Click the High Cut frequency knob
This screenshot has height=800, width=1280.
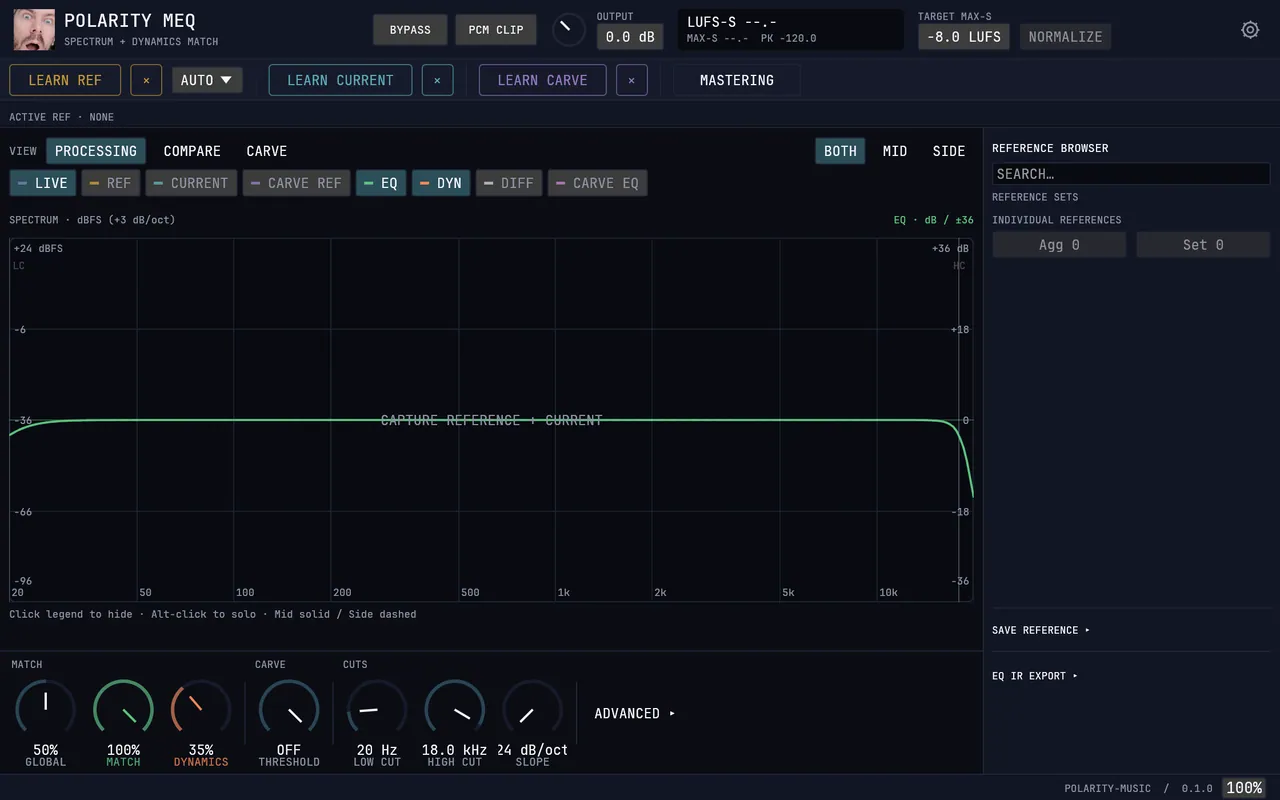click(x=455, y=710)
